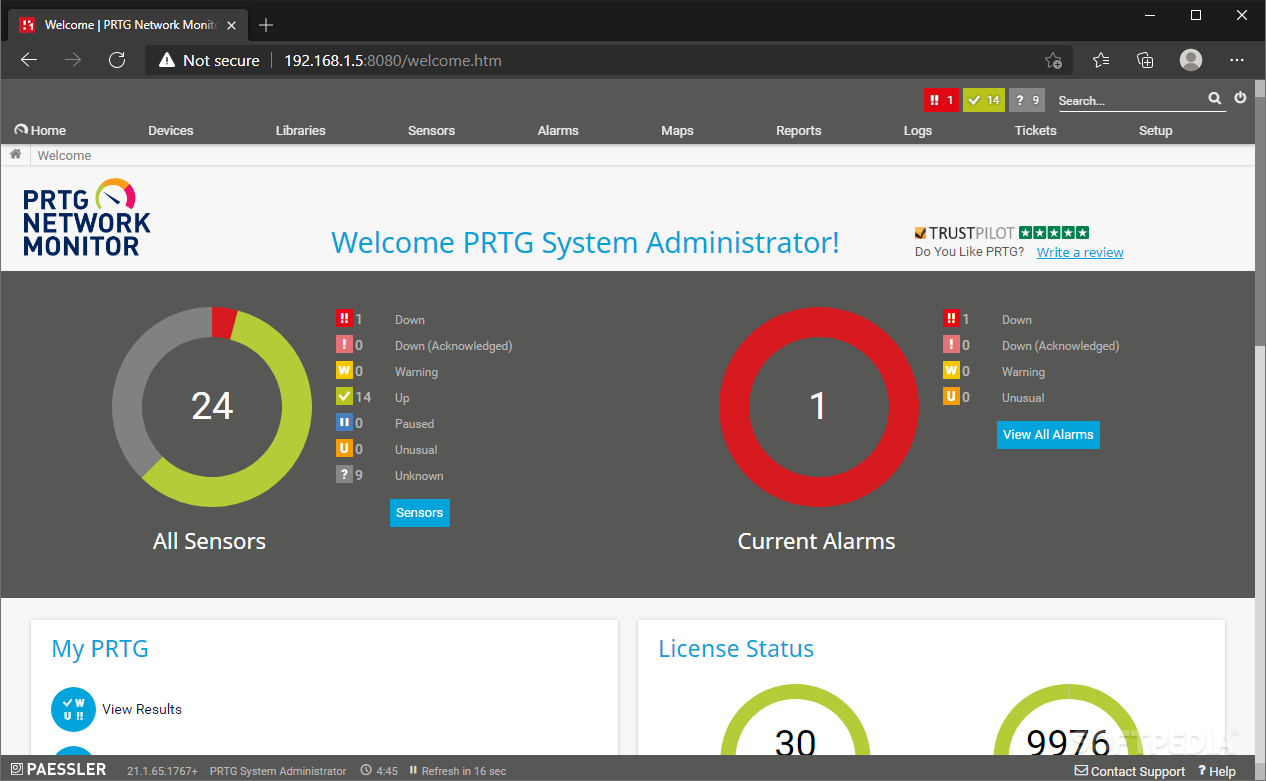Screen dimensions: 1266x781
Task: Click Down status icon in All Sensors legend
Action: click(344, 319)
